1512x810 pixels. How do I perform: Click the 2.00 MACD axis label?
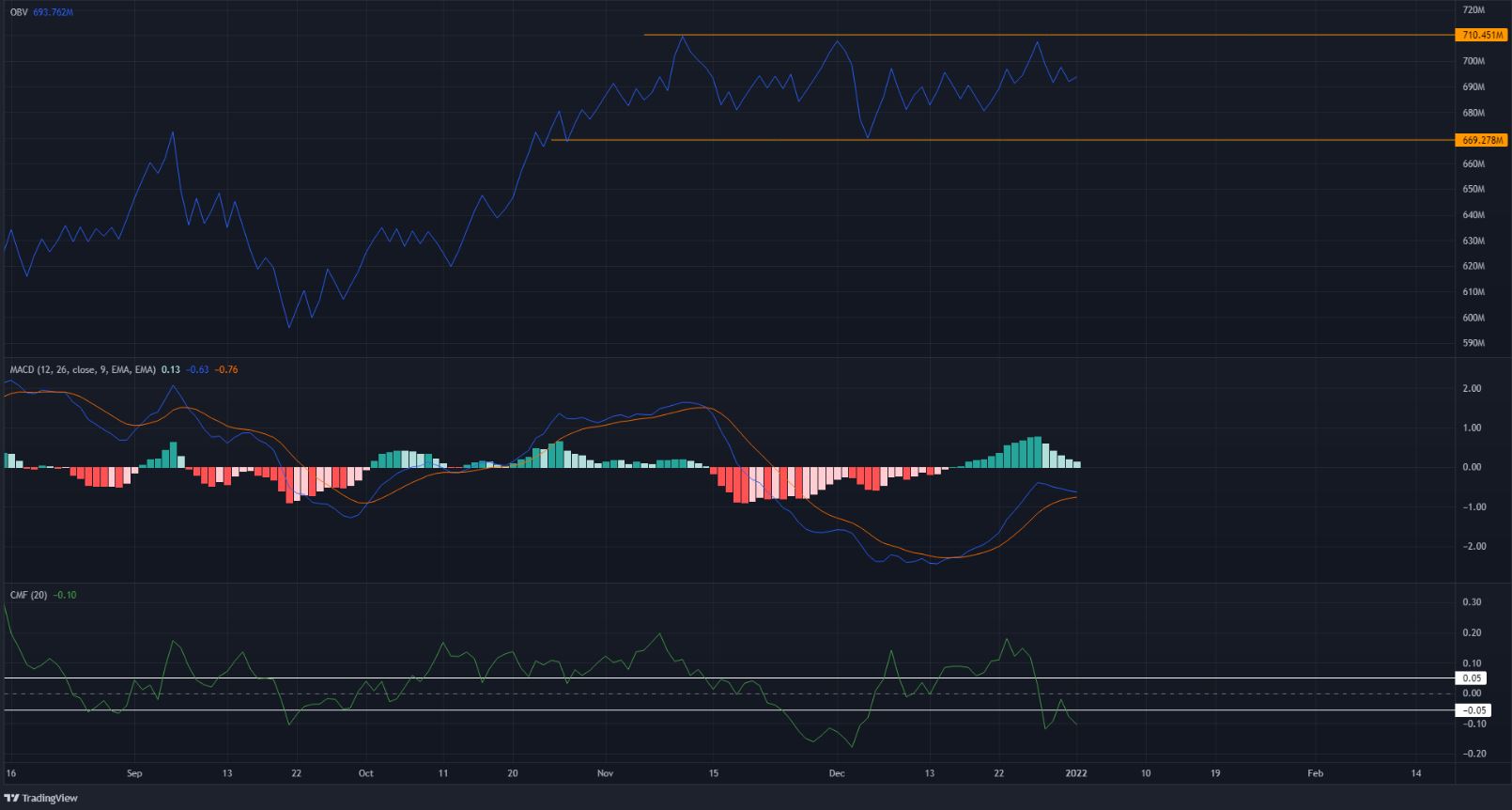point(1473,389)
